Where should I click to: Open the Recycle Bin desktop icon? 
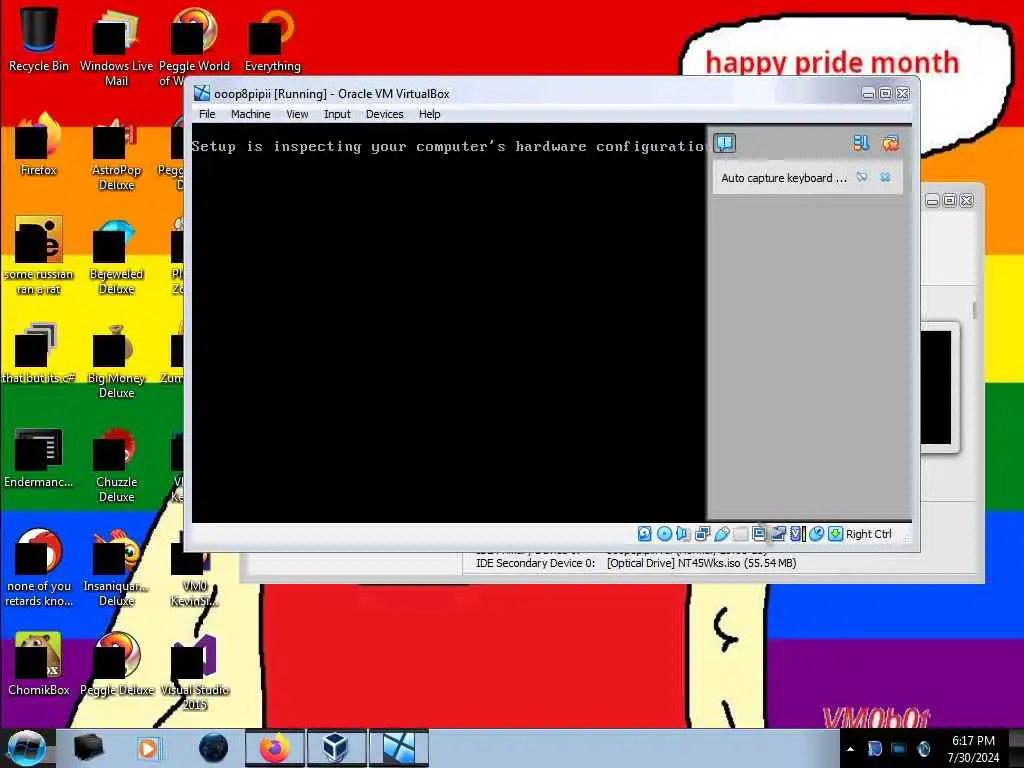pyautogui.click(x=38, y=39)
